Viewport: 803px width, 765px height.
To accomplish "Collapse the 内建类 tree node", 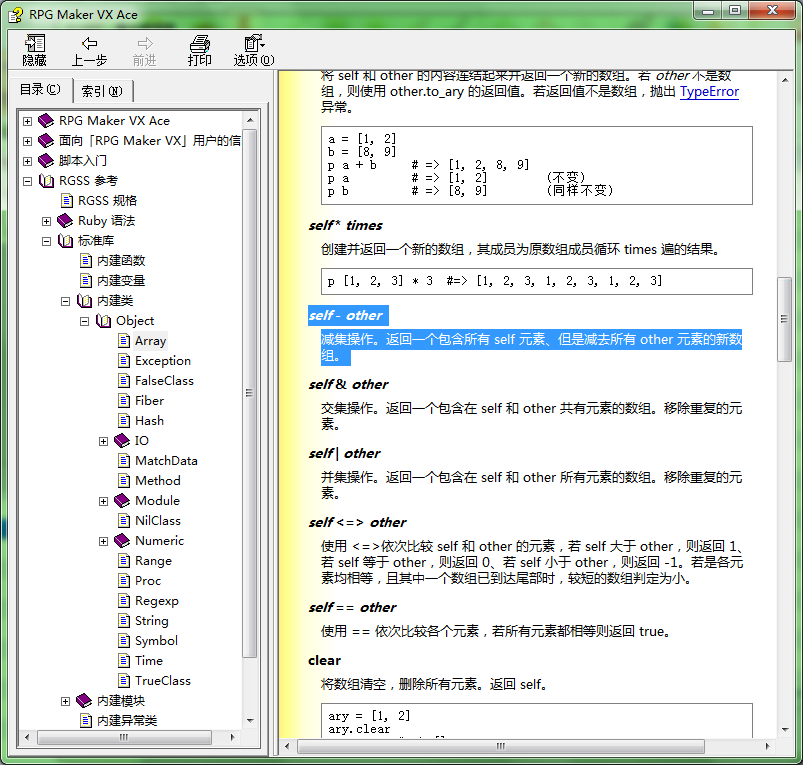I will coord(65,301).
